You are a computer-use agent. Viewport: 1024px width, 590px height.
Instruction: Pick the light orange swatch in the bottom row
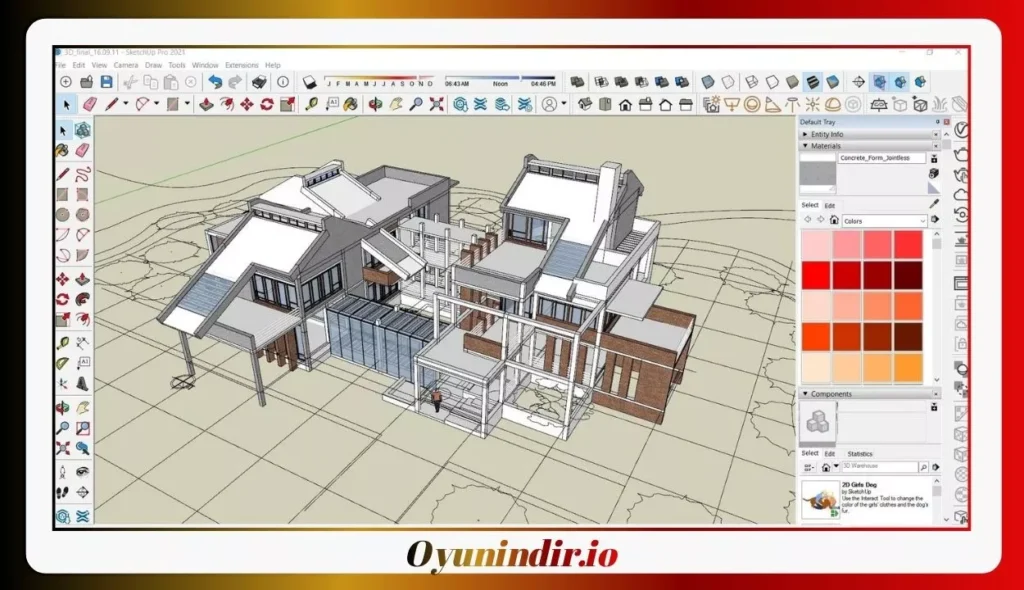[846, 367]
